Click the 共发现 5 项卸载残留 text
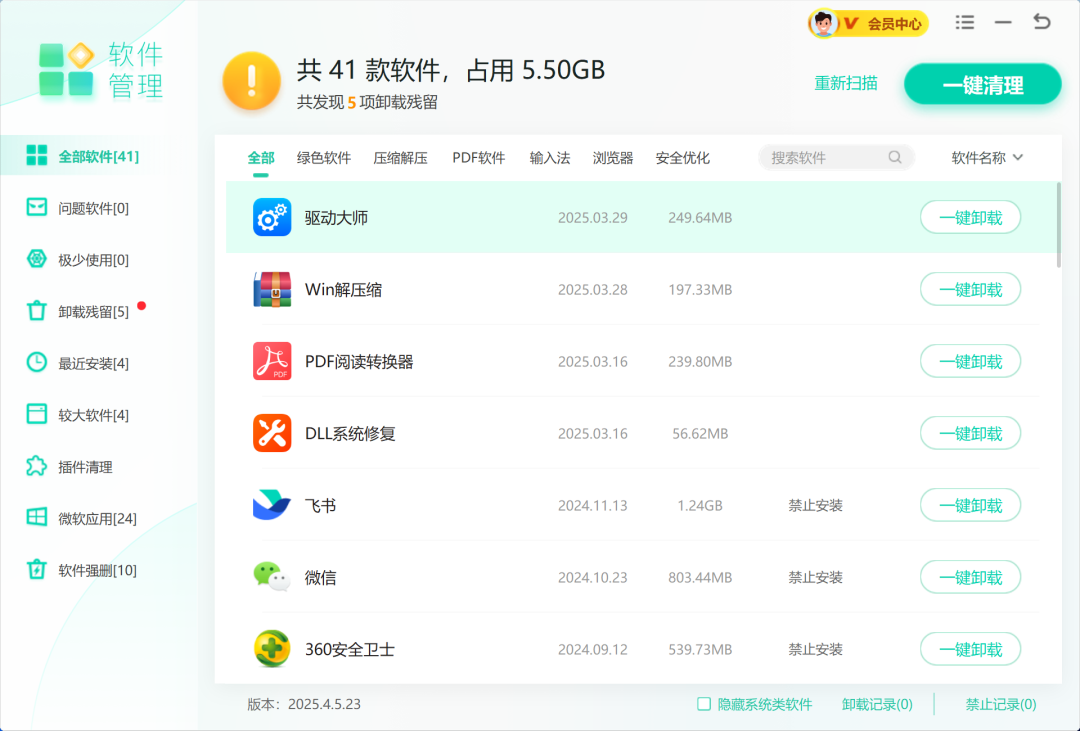 [367, 103]
